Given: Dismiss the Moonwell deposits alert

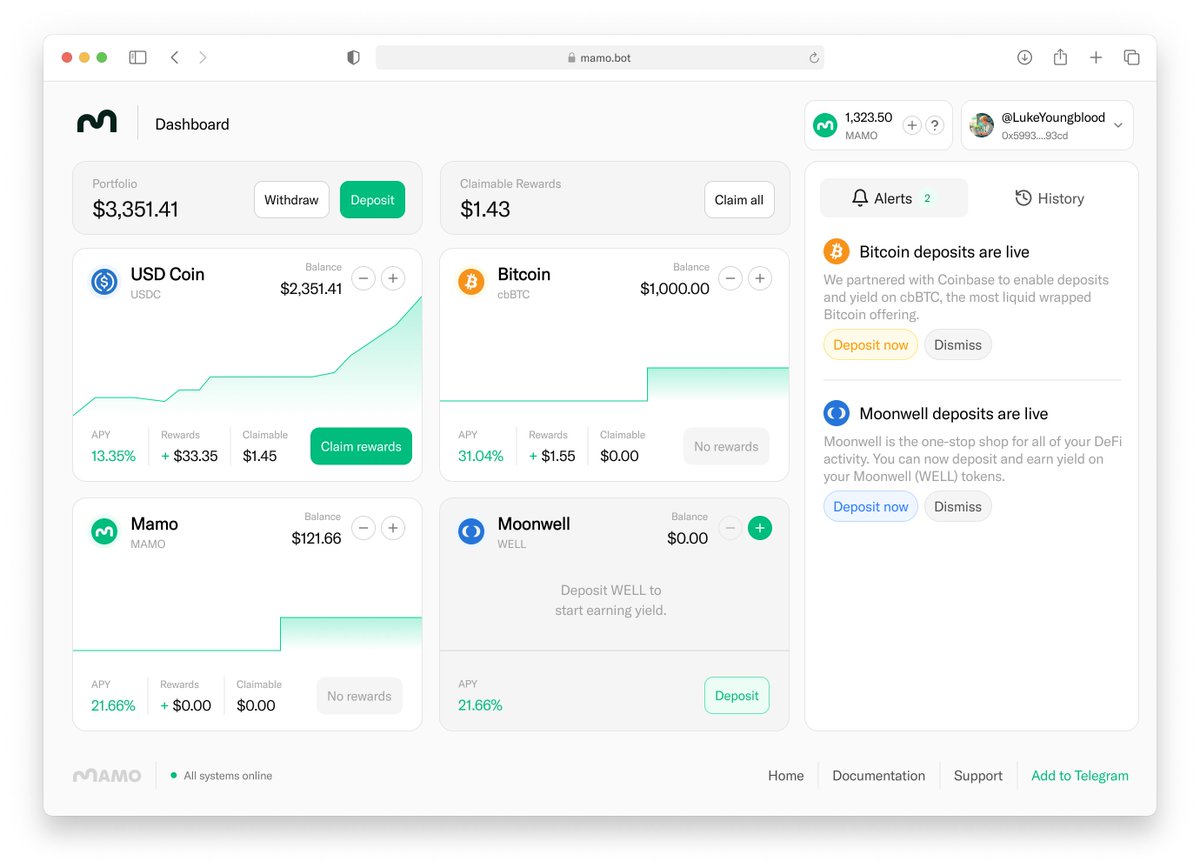Looking at the screenshot, I should point(958,507).
